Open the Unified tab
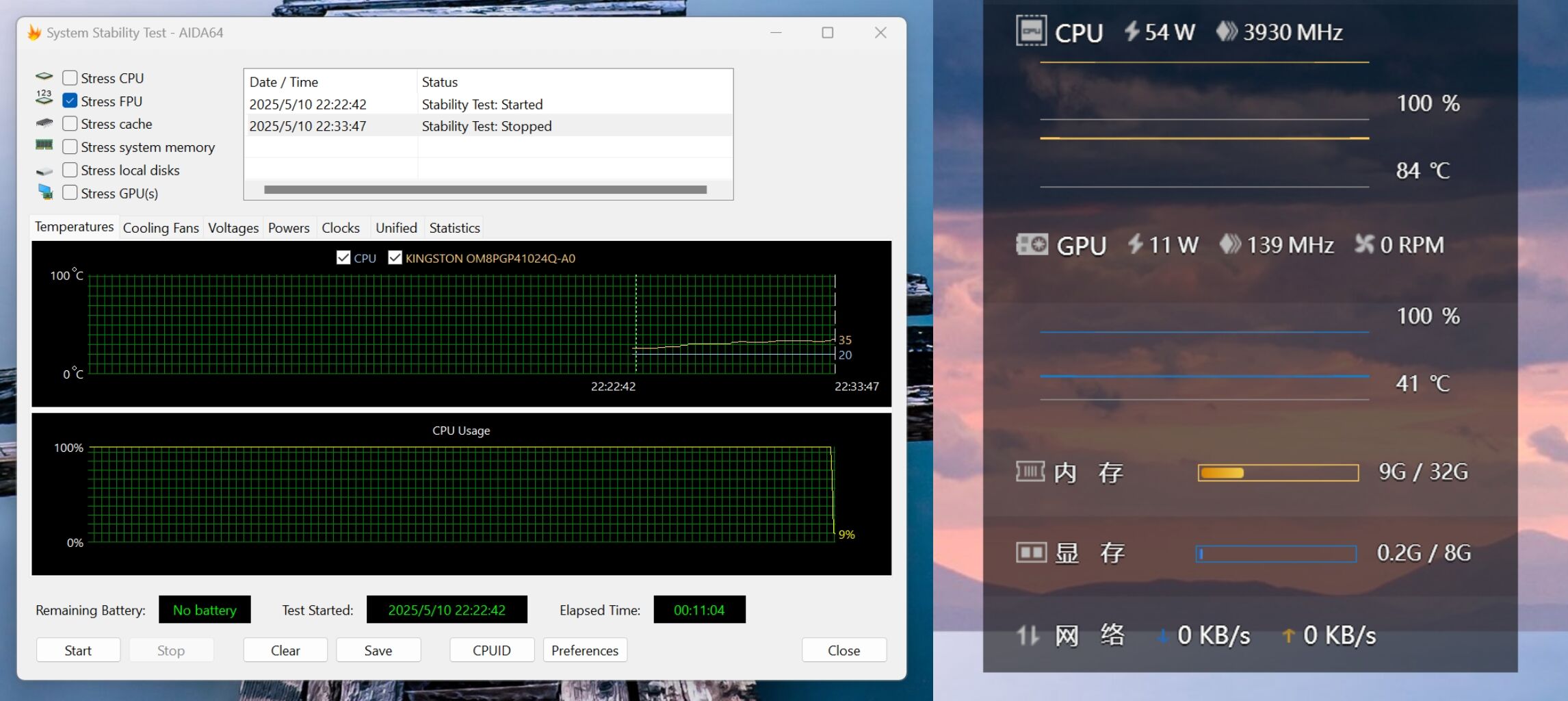Viewport: 1568px width, 701px height. 396,228
